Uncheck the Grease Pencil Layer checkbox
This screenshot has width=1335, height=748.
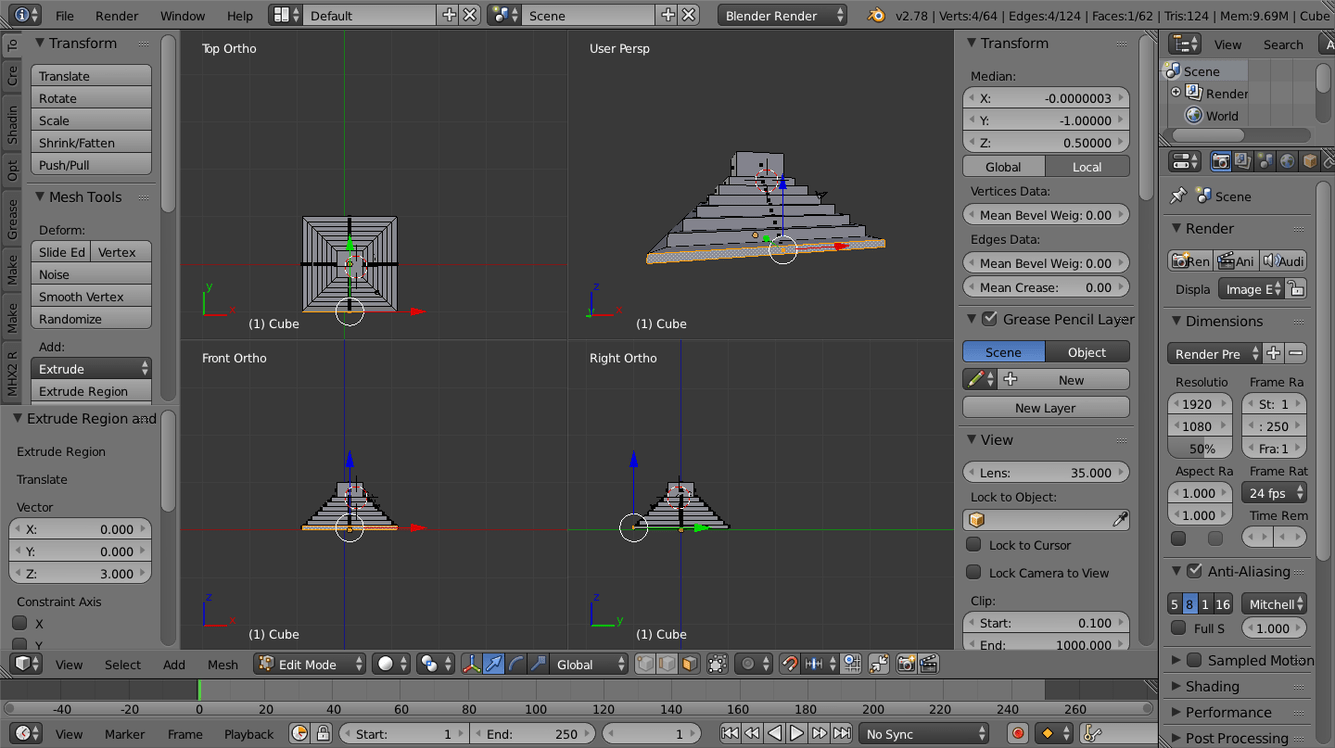pos(990,319)
